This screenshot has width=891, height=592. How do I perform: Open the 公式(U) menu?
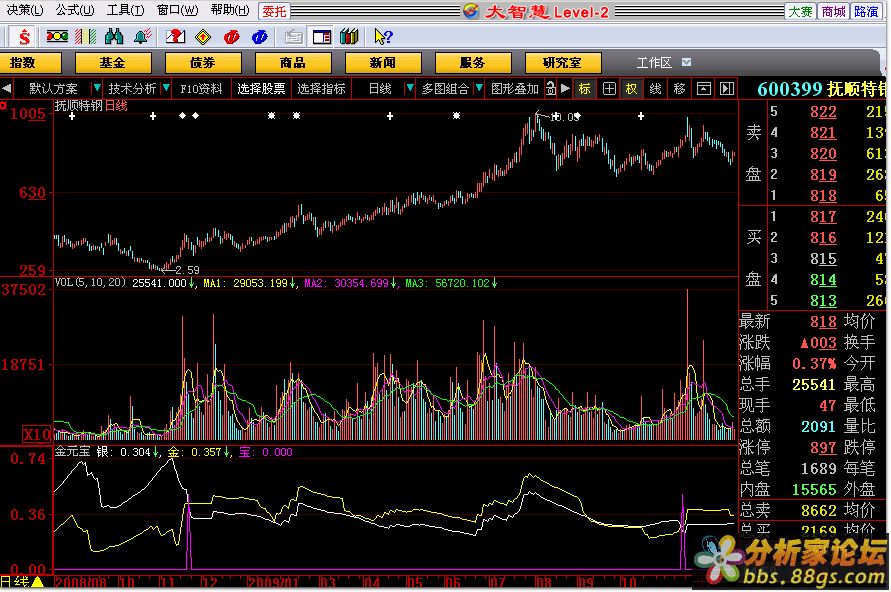tap(75, 10)
